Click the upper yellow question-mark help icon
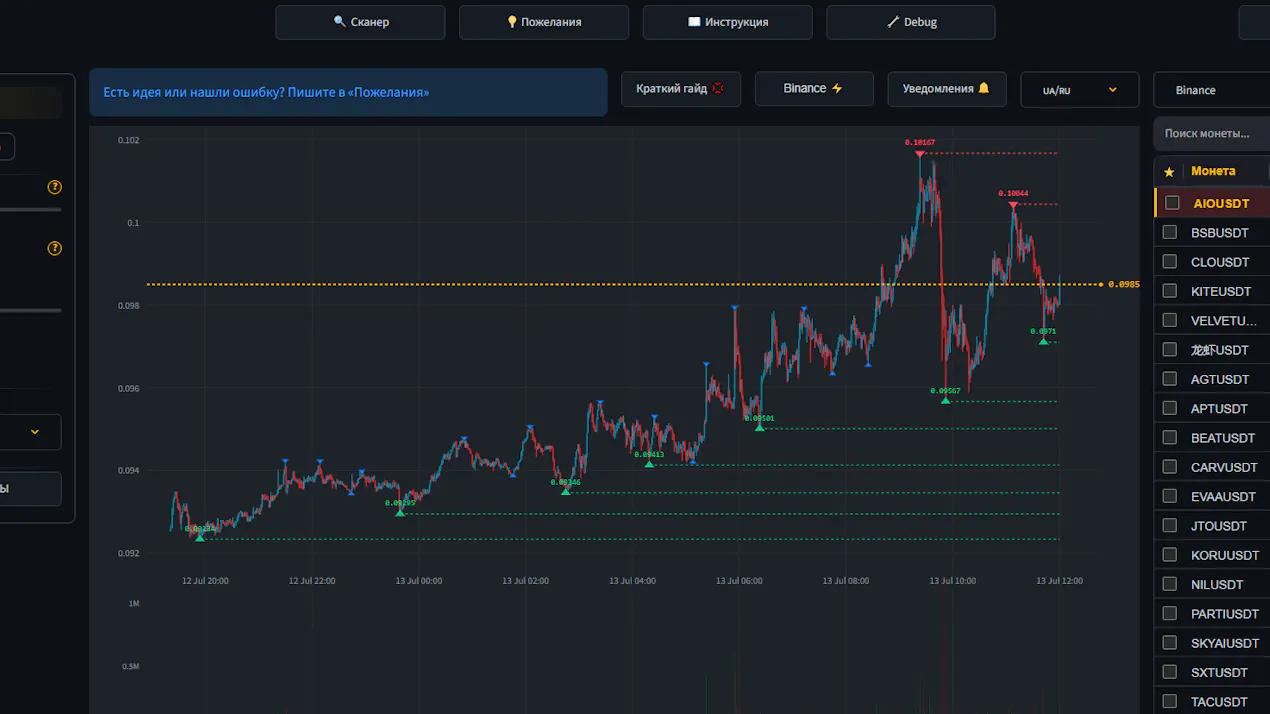 click(x=55, y=187)
